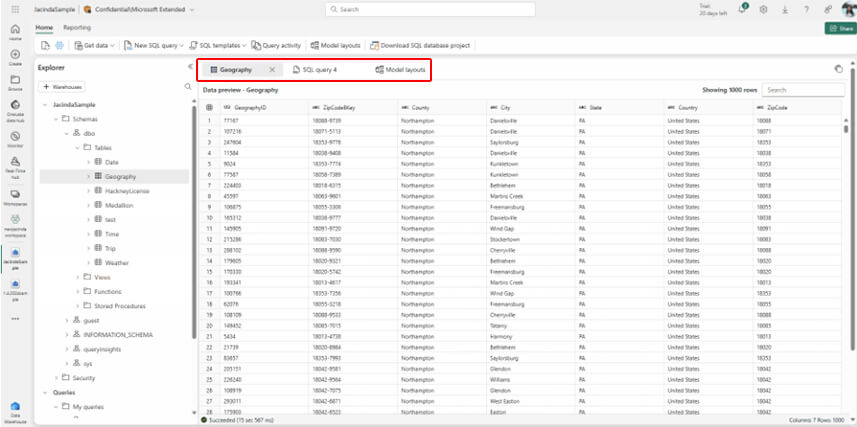Switch to the Reporting ribbon tab

pos(77,27)
